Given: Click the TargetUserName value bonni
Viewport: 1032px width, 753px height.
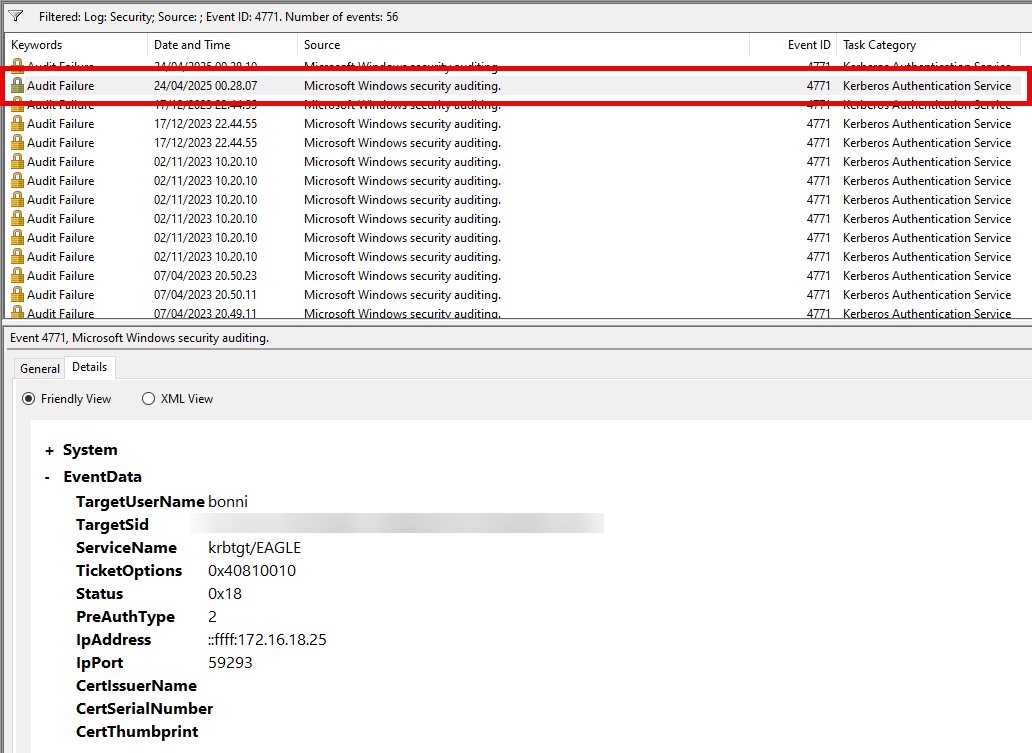Looking at the screenshot, I should click(228, 502).
